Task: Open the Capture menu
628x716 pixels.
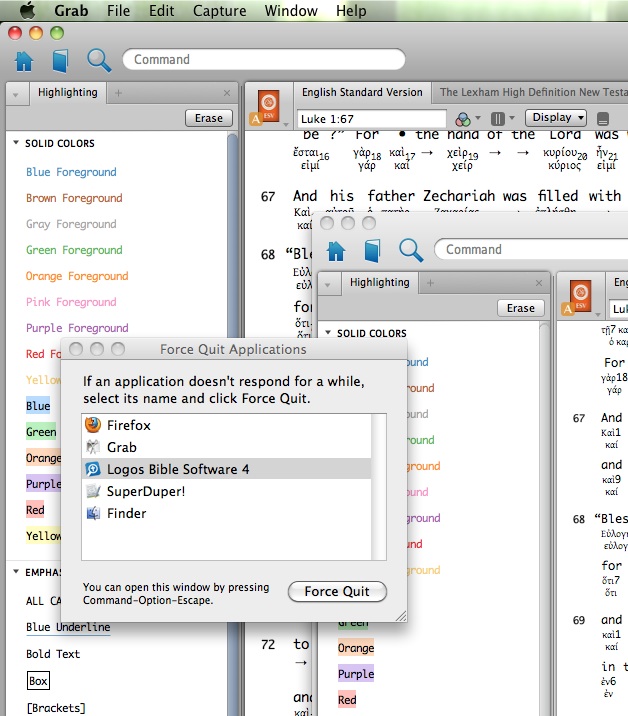Action: (x=219, y=11)
